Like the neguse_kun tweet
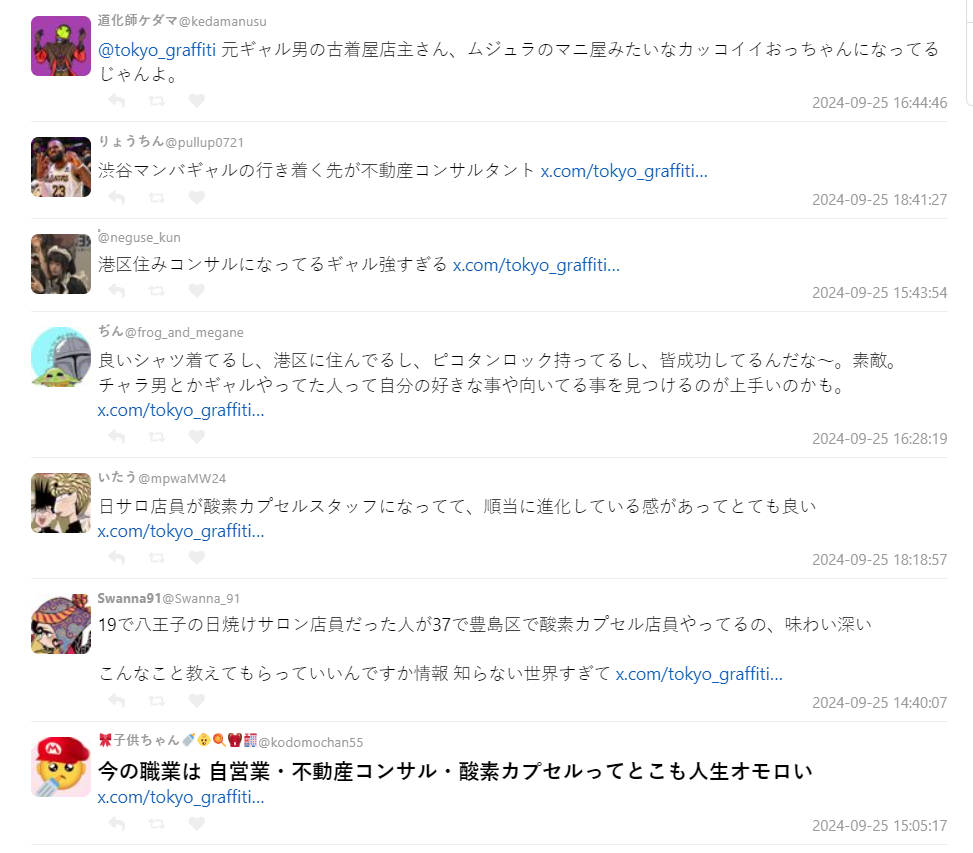The image size is (973, 853). pyautogui.click(x=197, y=290)
